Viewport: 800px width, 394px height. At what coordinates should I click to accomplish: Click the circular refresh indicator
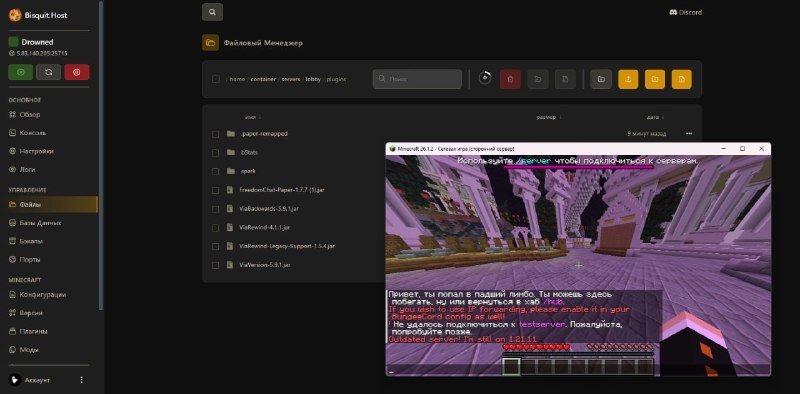coord(485,78)
